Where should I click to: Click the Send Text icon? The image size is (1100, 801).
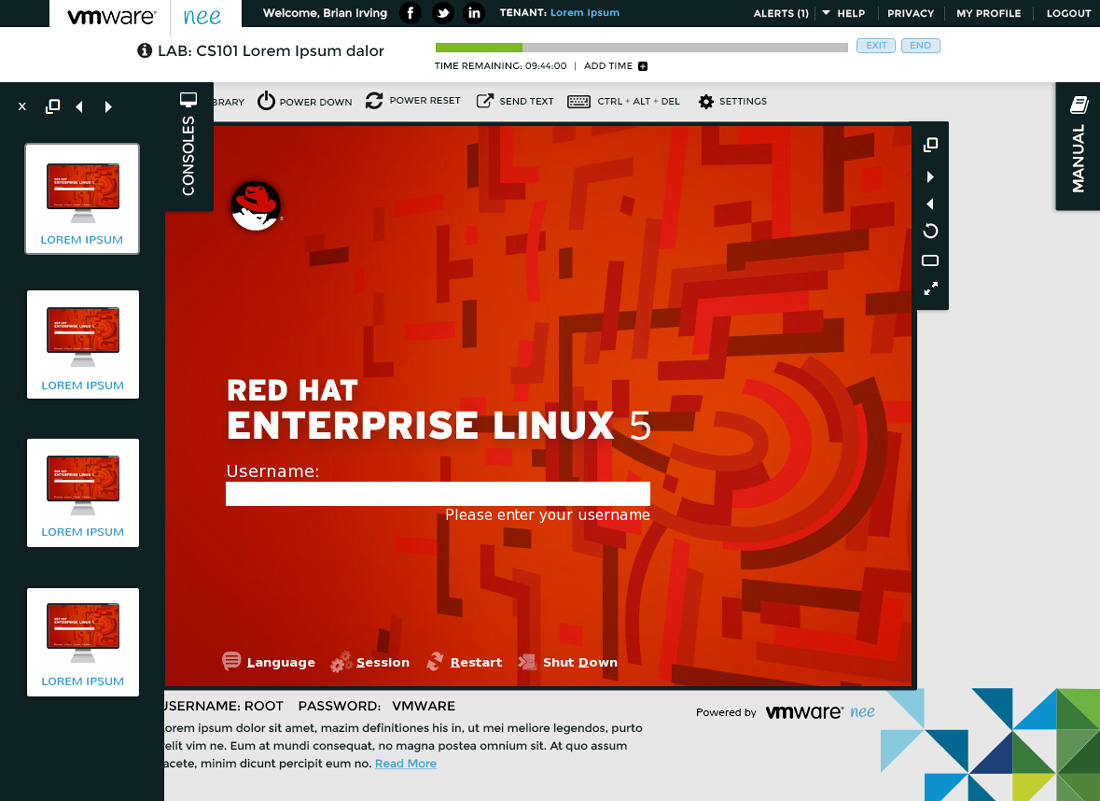point(485,101)
